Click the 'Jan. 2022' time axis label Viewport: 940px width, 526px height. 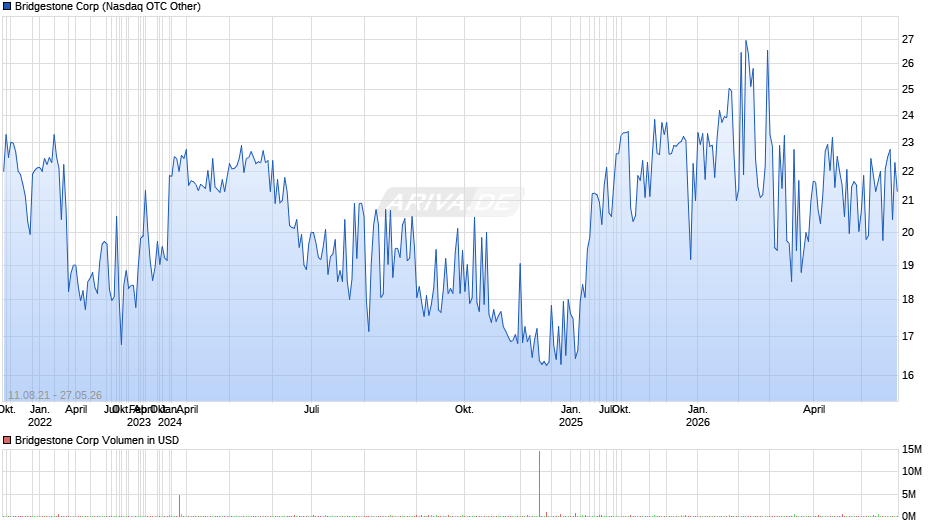[x=40, y=416]
